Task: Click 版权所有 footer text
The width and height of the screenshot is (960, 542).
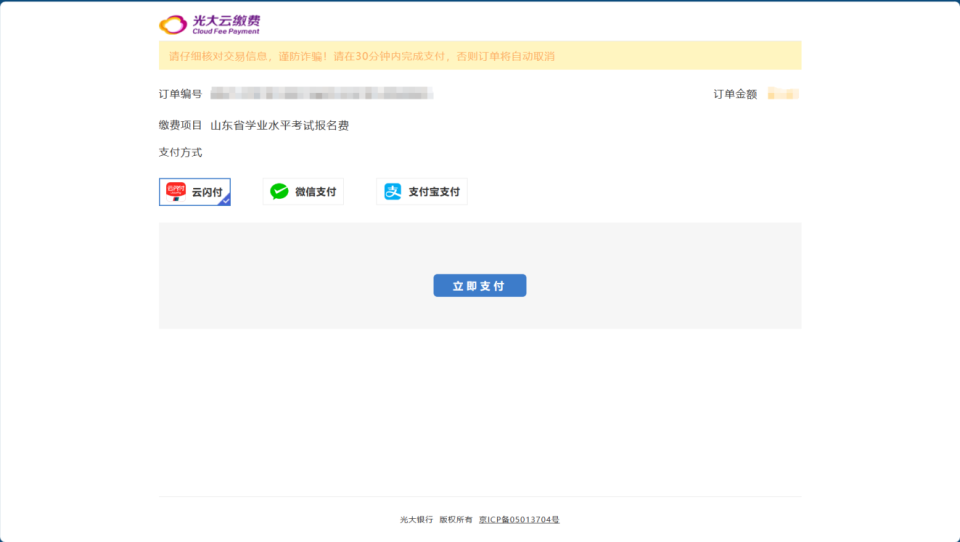Action: pyautogui.click(x=456, y=519)
